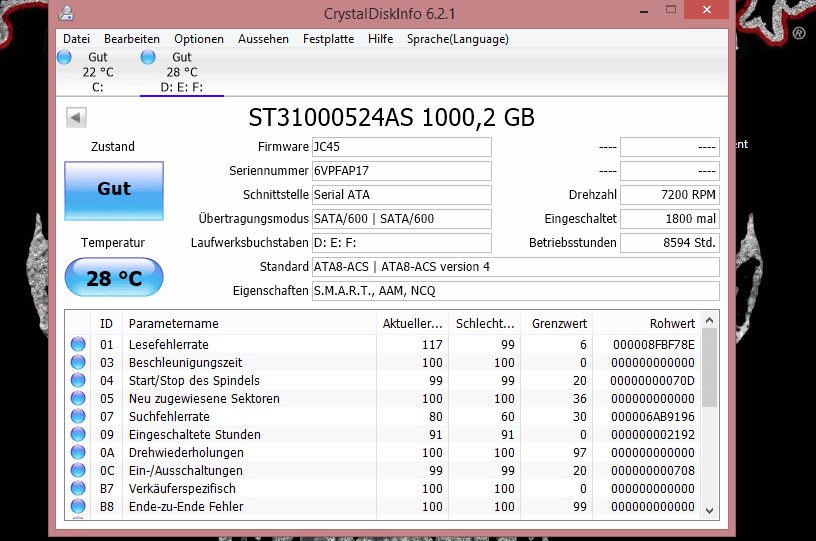Click status orb for Eingeschaltete Stunden row

point(78,434)
